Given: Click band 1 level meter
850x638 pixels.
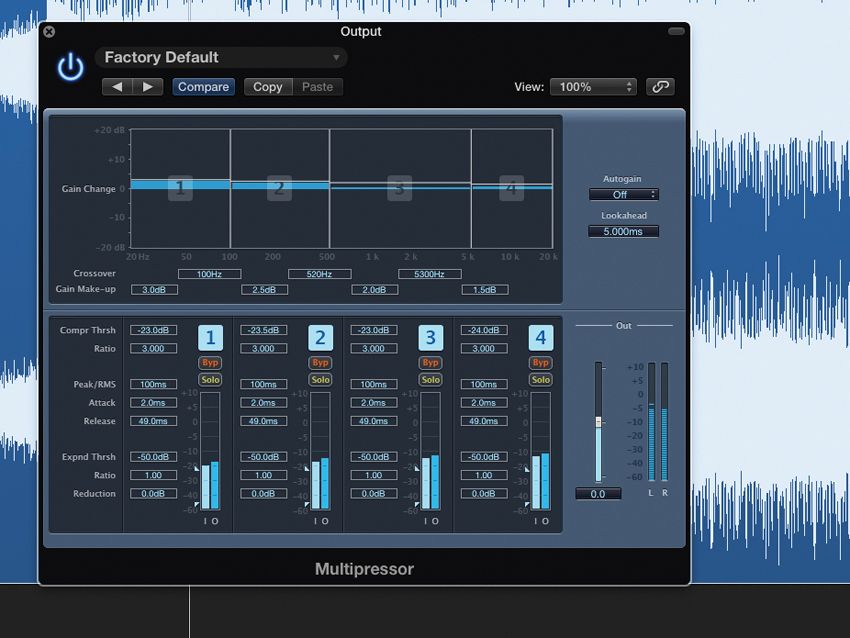Looking at the screenshot, I should (210, 451).
